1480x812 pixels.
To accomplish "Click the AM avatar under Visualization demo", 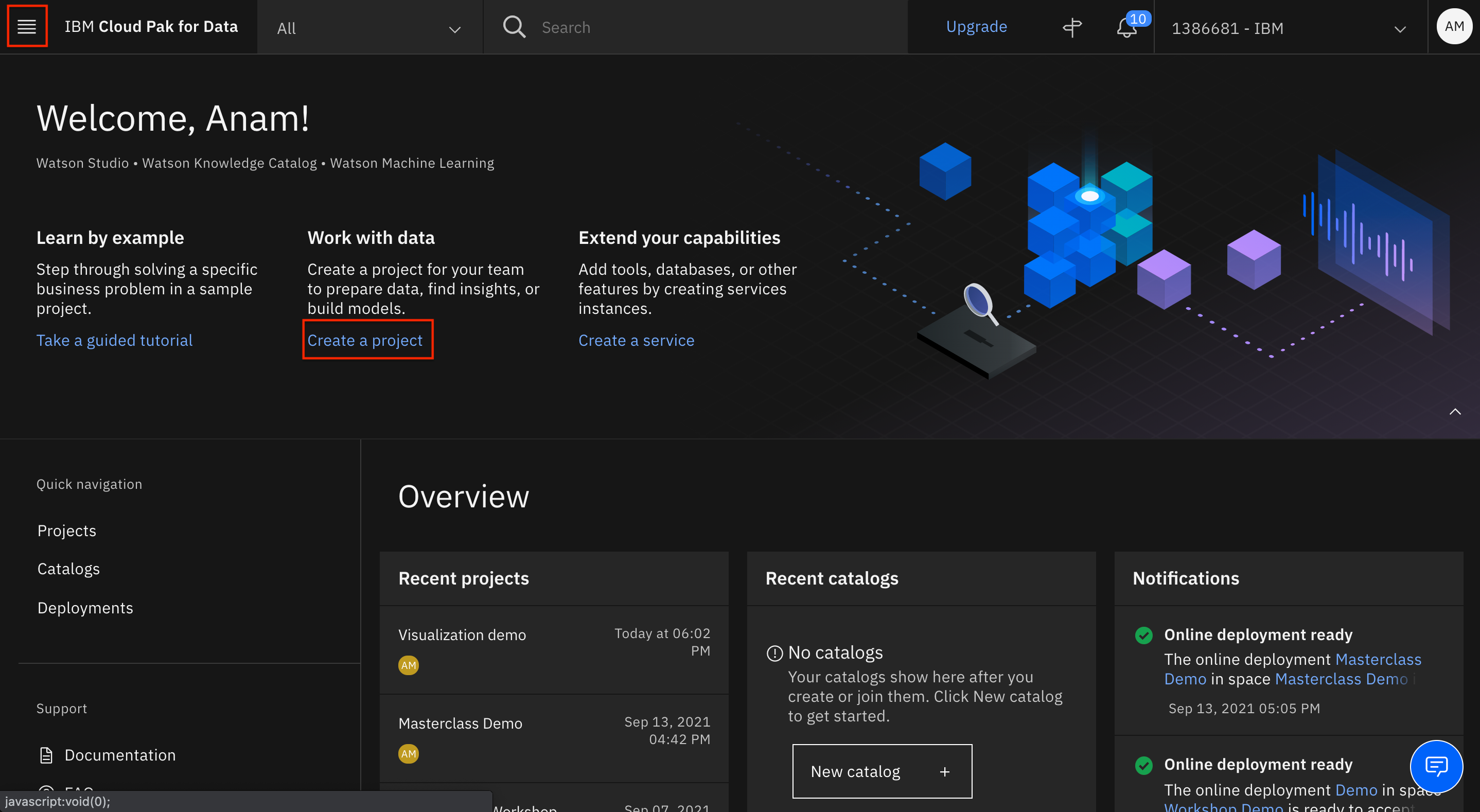I will click(409, 665).
